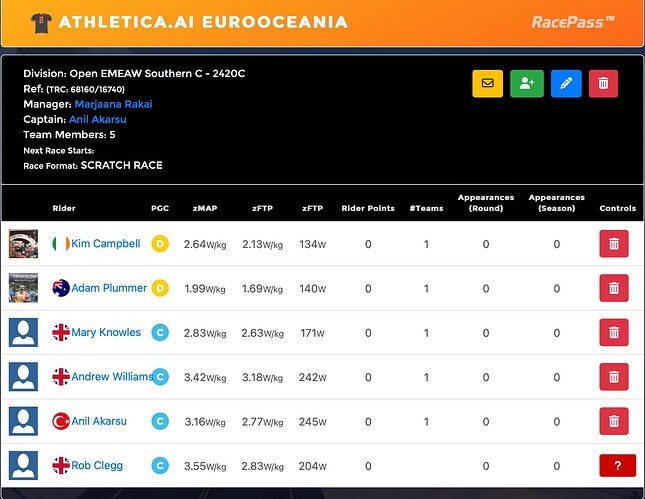Click Mary Knowles' 2.63w/kg zFTP value
The height and width of the screenshot is (499, 645).
point(262,333)
